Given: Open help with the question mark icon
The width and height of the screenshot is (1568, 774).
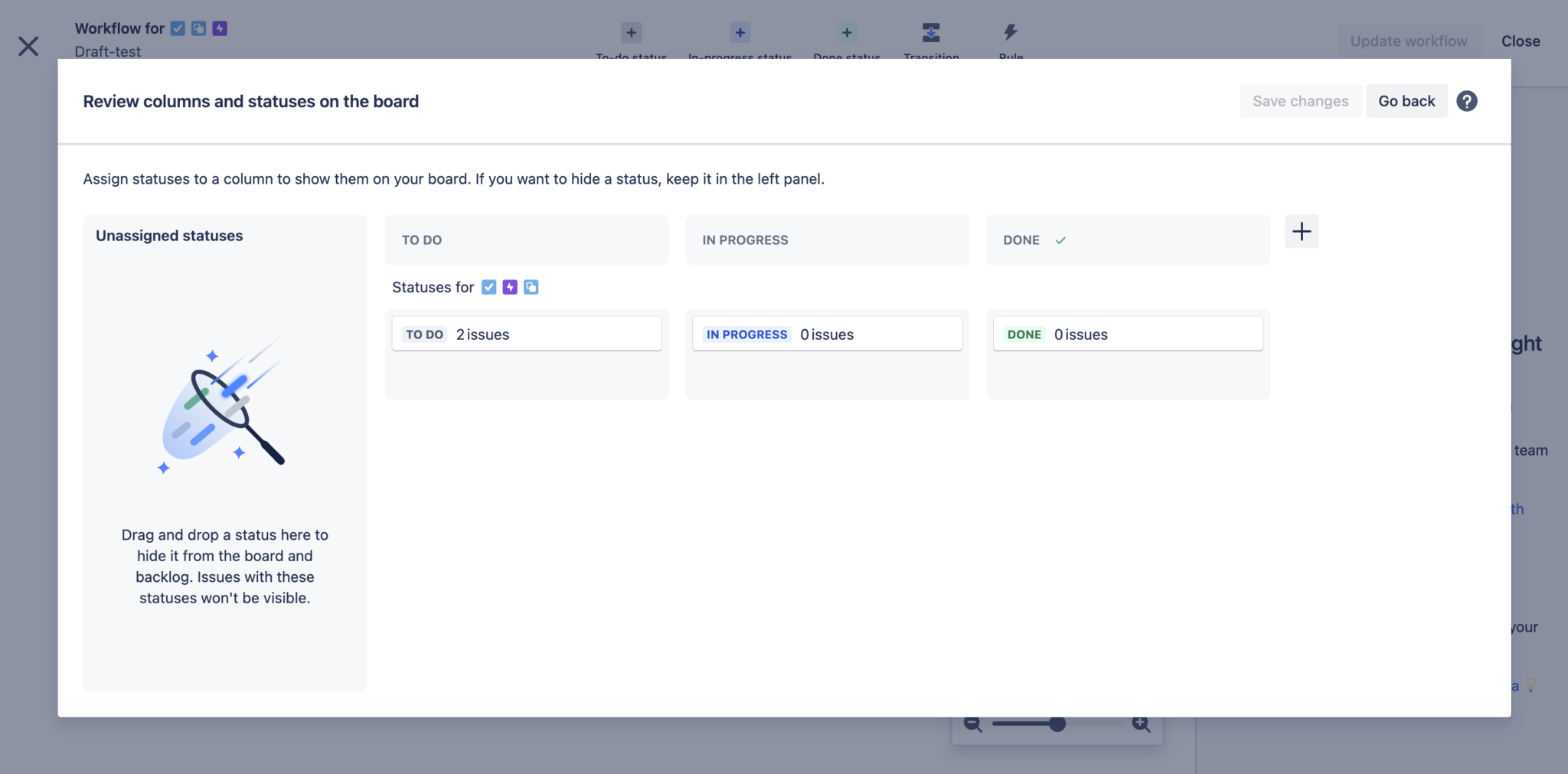Looking at the screenshot, I should click(x=1467, y=100).
